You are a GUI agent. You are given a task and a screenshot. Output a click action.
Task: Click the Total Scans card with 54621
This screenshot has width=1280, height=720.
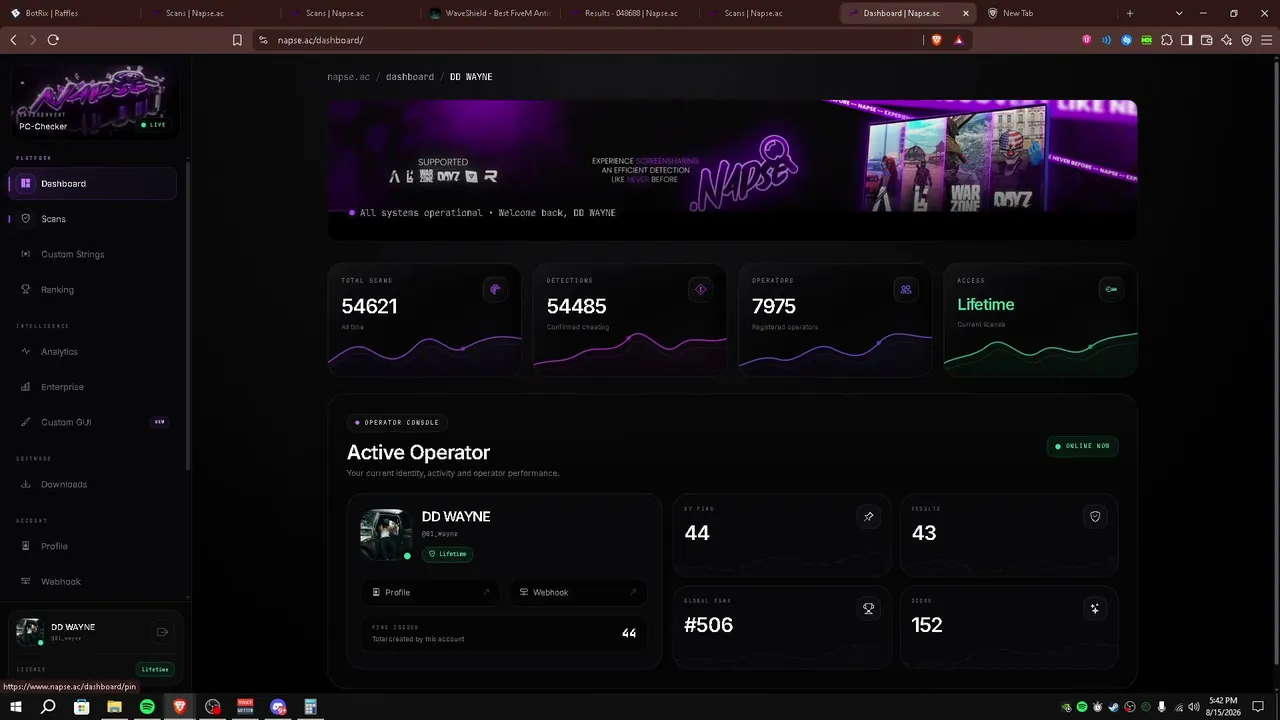pyautogui.click(x=425, y=320)
